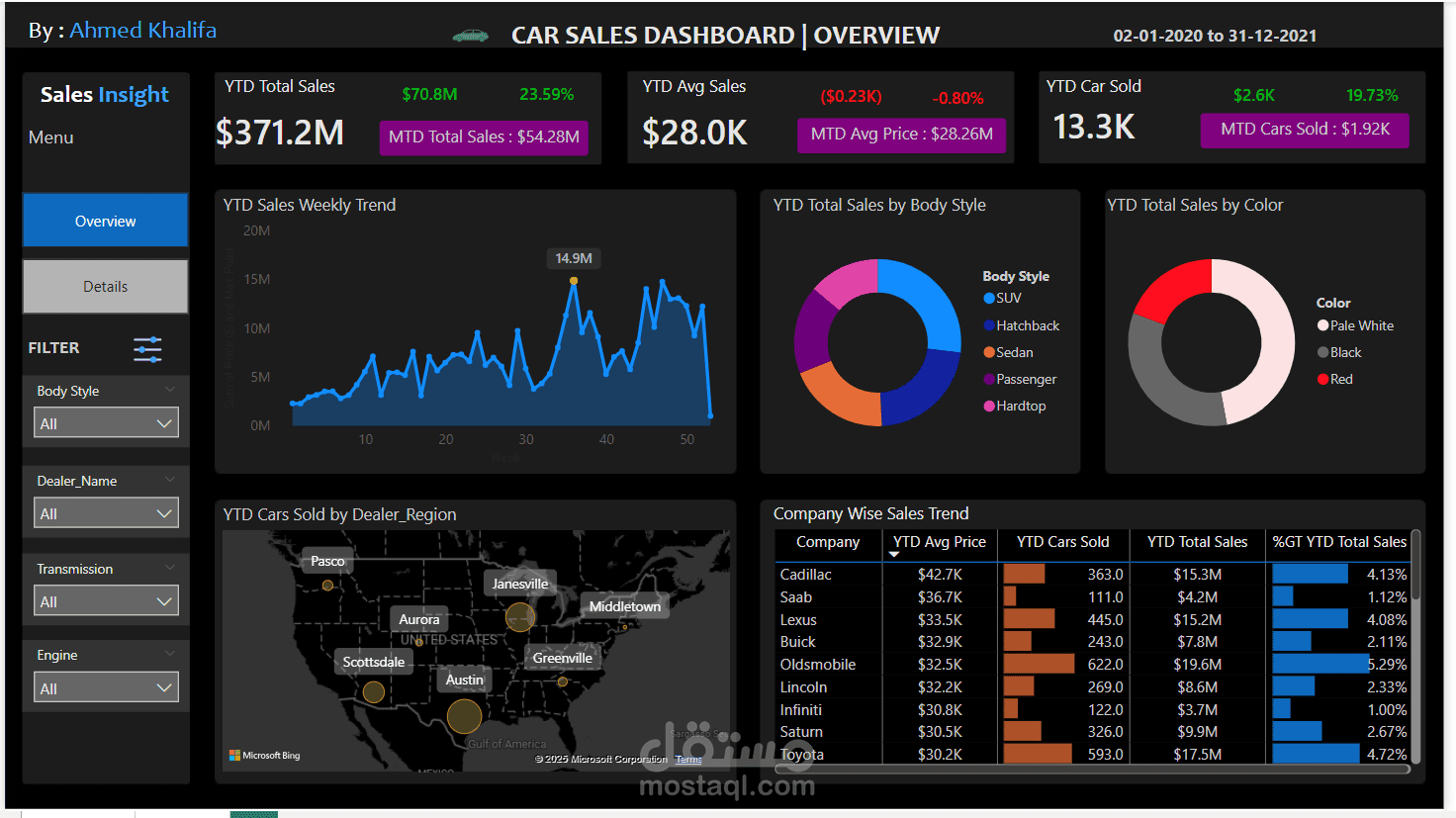Viewport: 1456px width, 818px height.
Task: Click the Red color legend marker
Action: [1322, 379]
